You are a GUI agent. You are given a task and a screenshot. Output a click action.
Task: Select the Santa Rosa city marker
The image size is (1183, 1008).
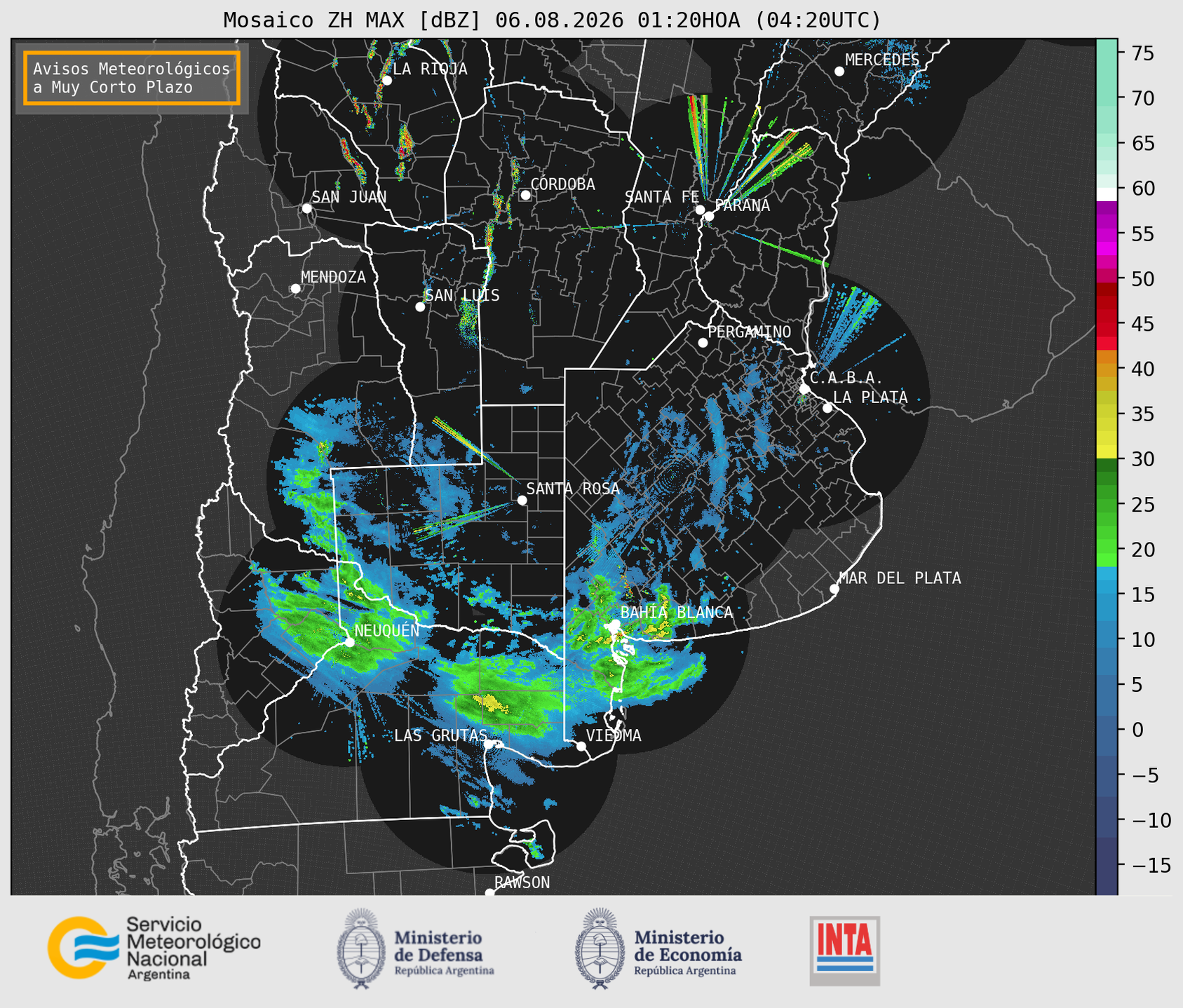522,500
